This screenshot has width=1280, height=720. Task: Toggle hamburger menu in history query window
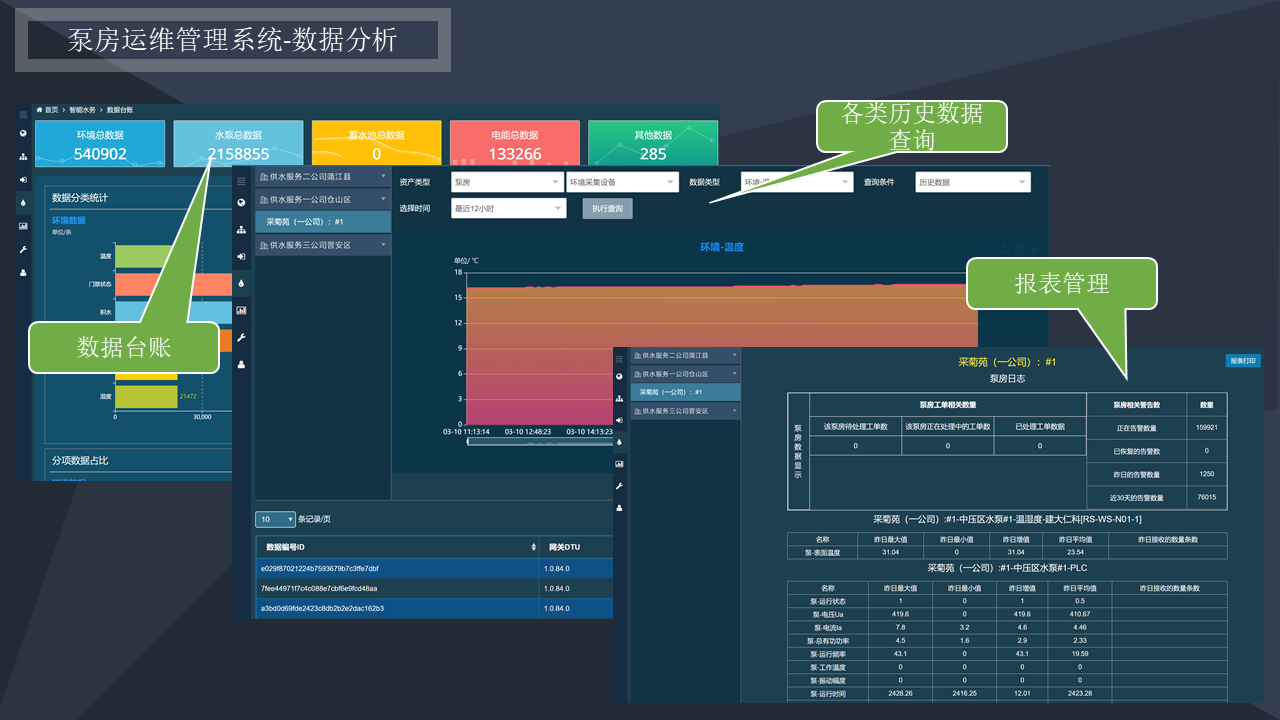click(241, 182)
